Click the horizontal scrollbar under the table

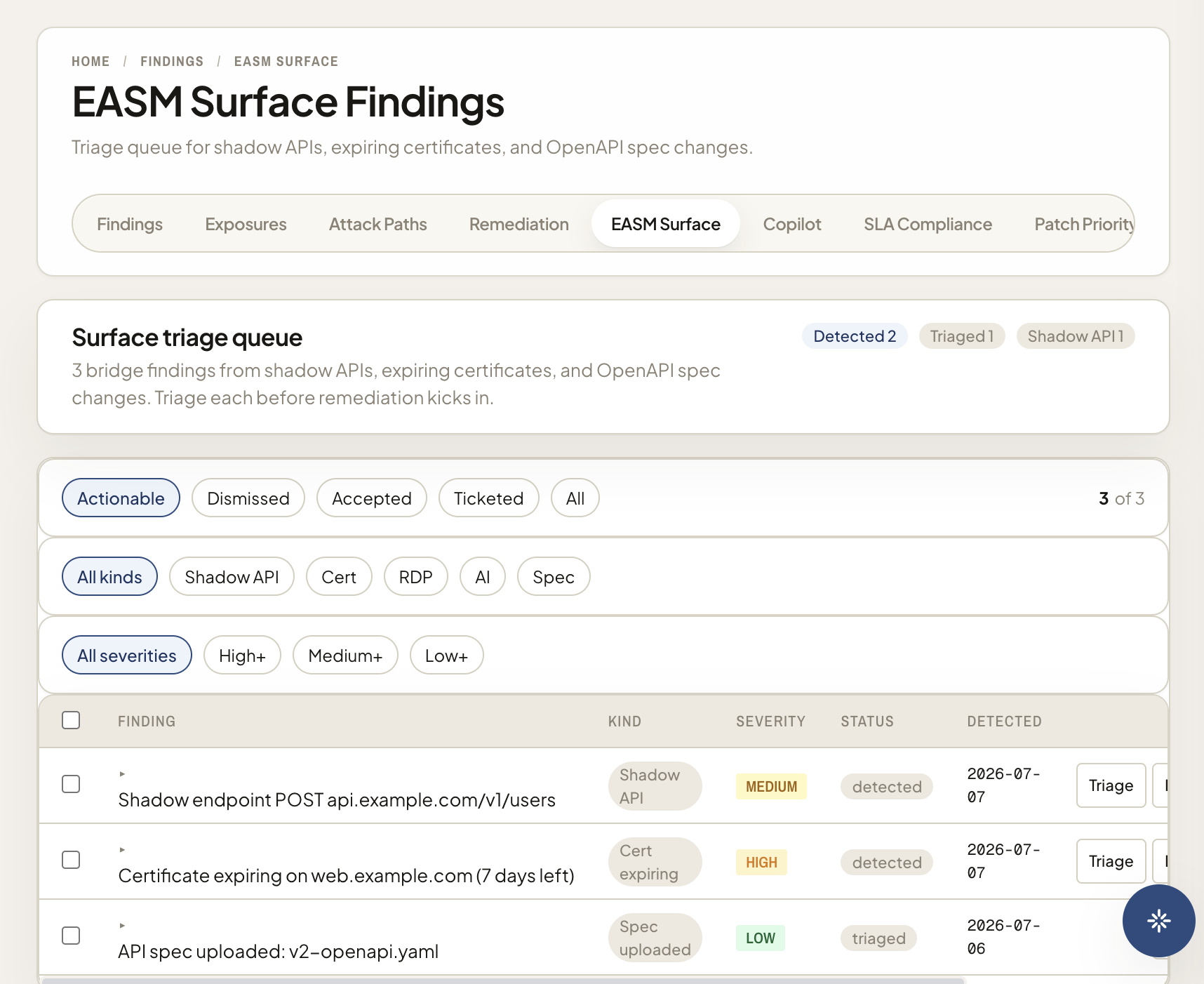click(x=503, y=980)
